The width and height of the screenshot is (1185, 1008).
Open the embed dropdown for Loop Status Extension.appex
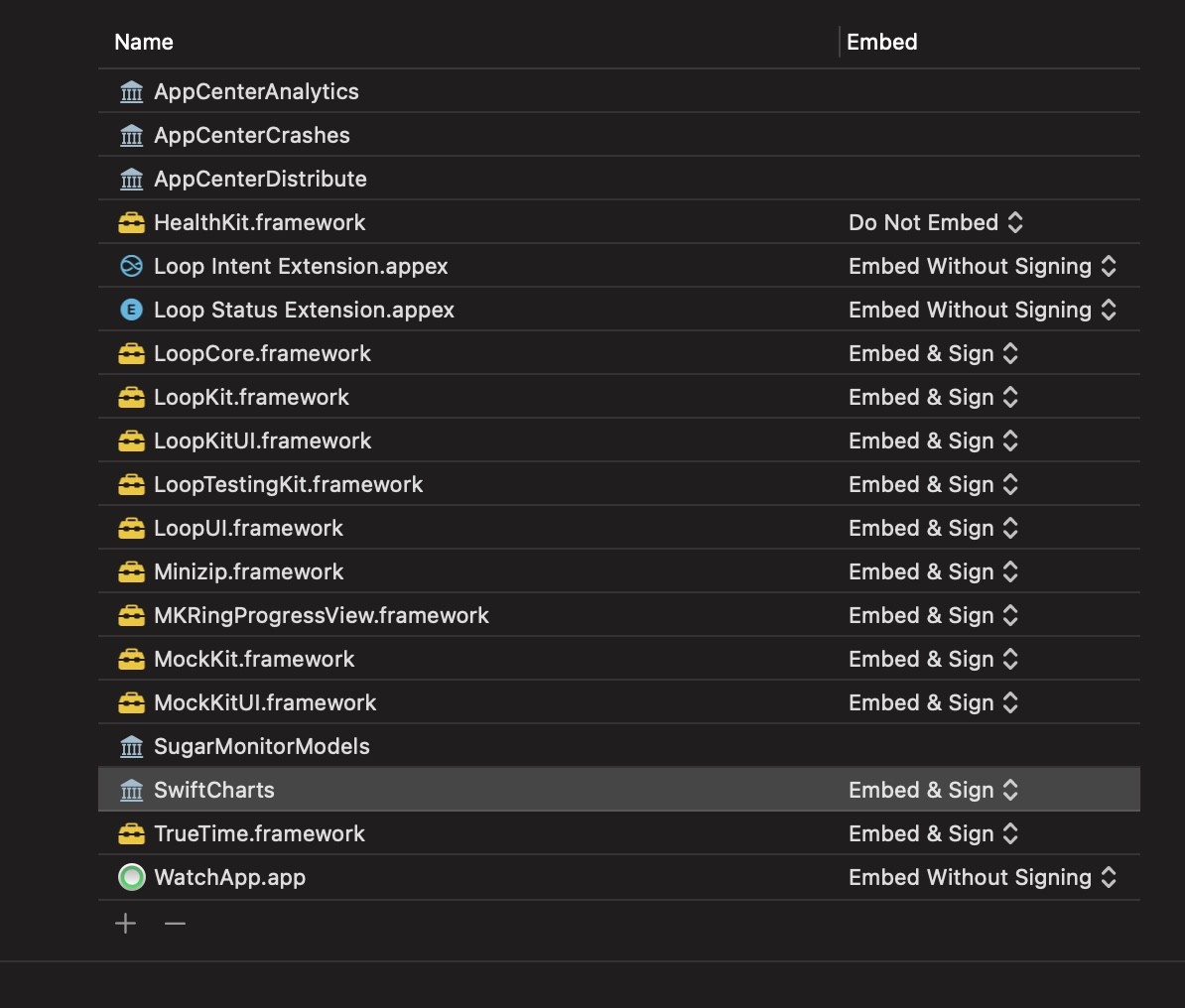983,310
